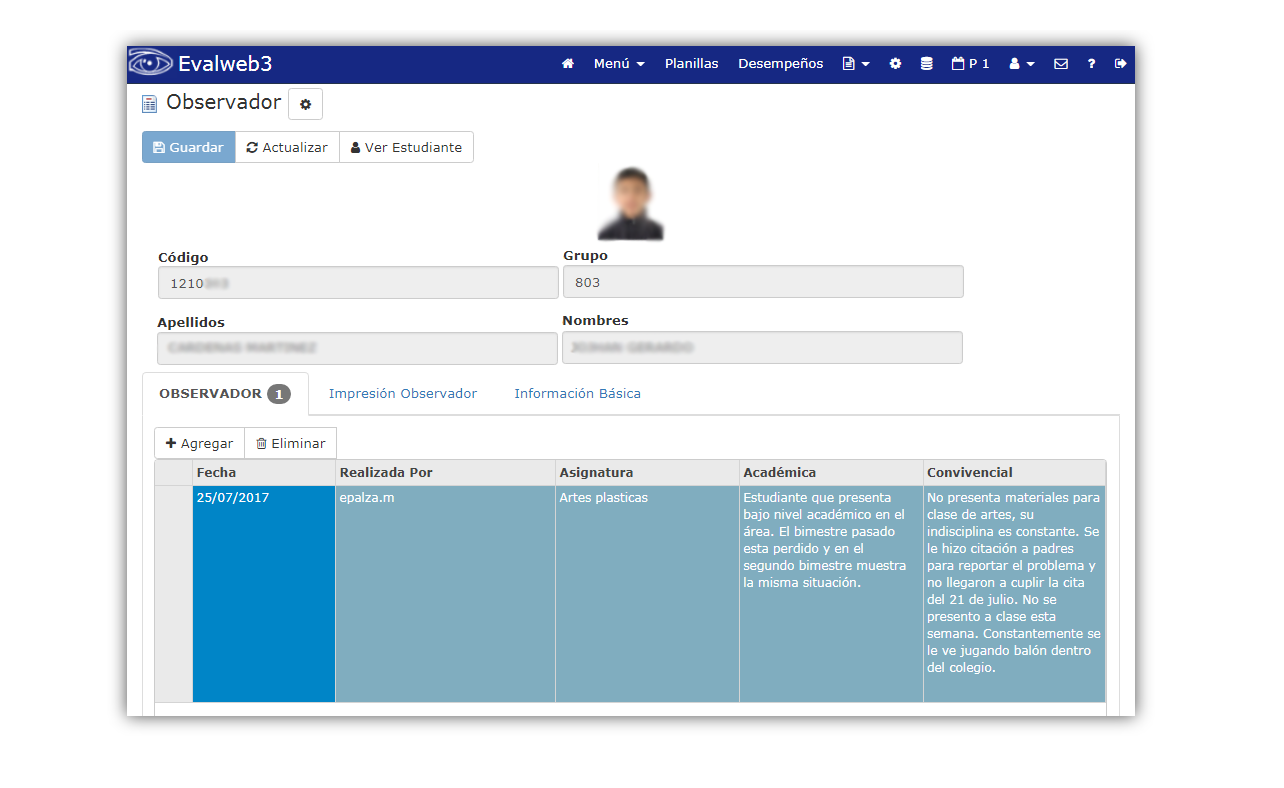This screenshot has height=788, width=1284.
Task: Click the Código input field
Action: 358,283
